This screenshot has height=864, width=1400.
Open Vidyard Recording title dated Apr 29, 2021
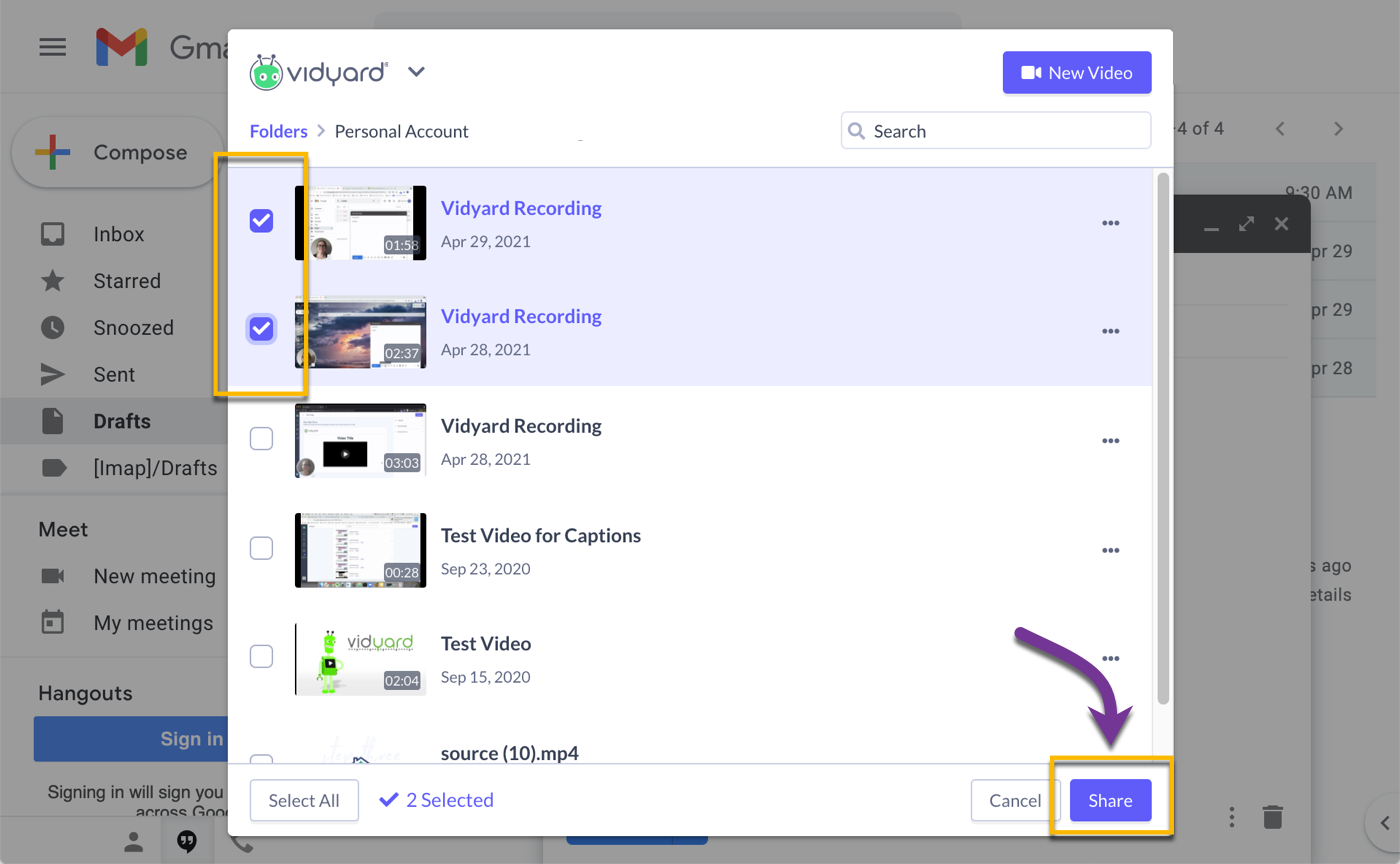[x=521, y=208]
